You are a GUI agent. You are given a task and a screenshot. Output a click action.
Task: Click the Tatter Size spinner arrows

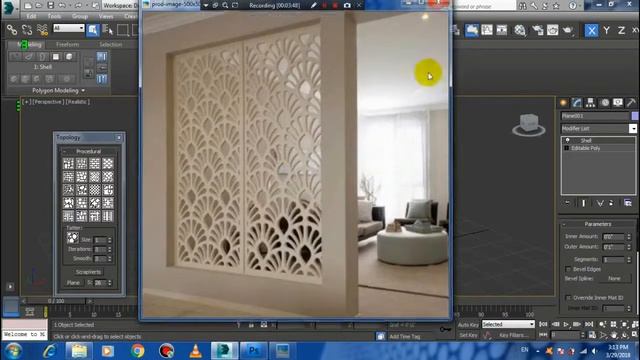[x=109, y=240]
